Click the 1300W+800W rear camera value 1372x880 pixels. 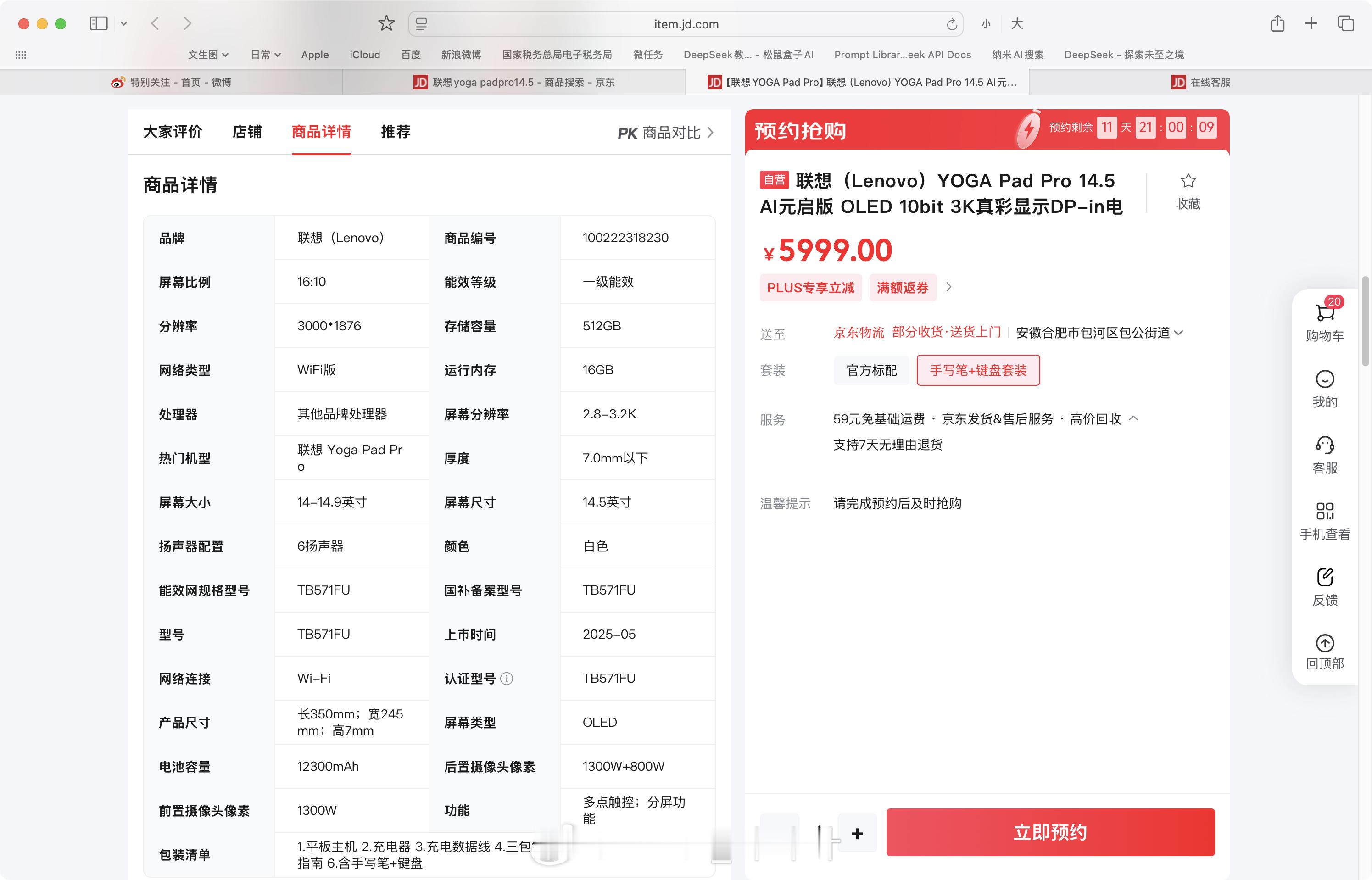[x=624, y=766]
